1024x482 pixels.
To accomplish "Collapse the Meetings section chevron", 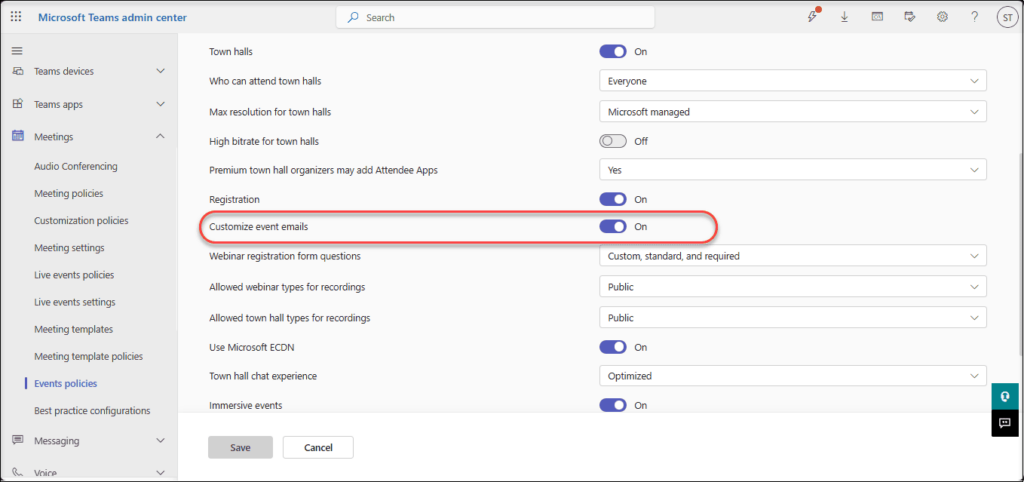I will 161,137.
